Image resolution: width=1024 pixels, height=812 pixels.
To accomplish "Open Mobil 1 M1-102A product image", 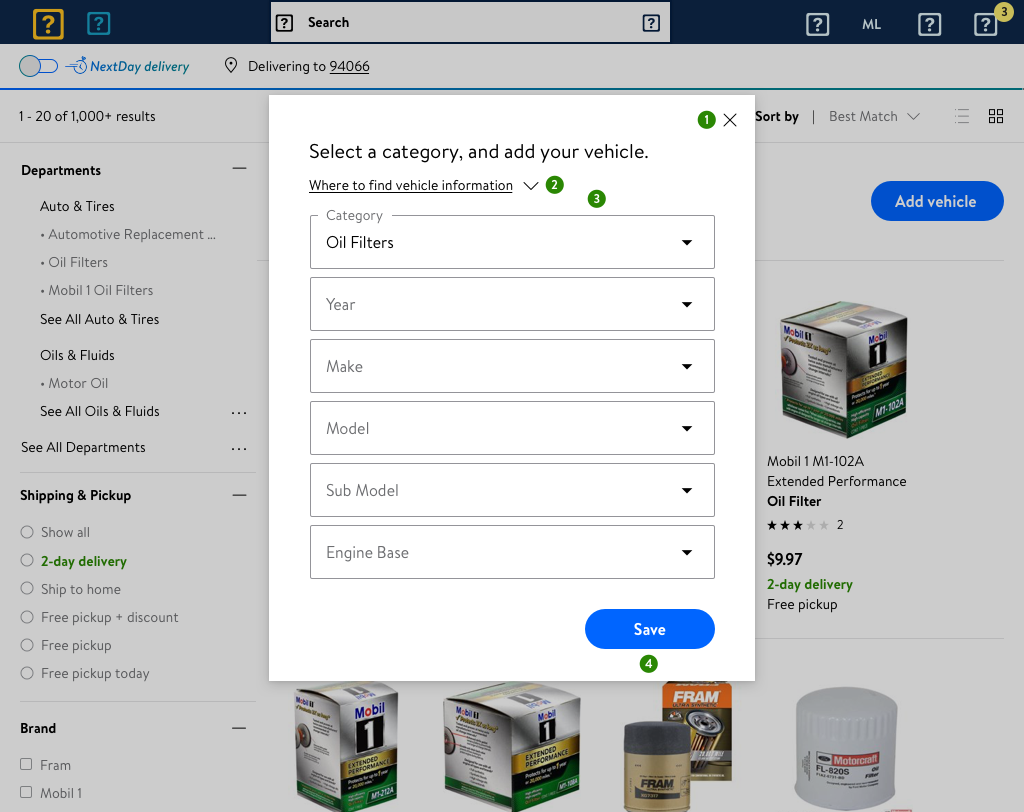I will [x=844, y=368].
